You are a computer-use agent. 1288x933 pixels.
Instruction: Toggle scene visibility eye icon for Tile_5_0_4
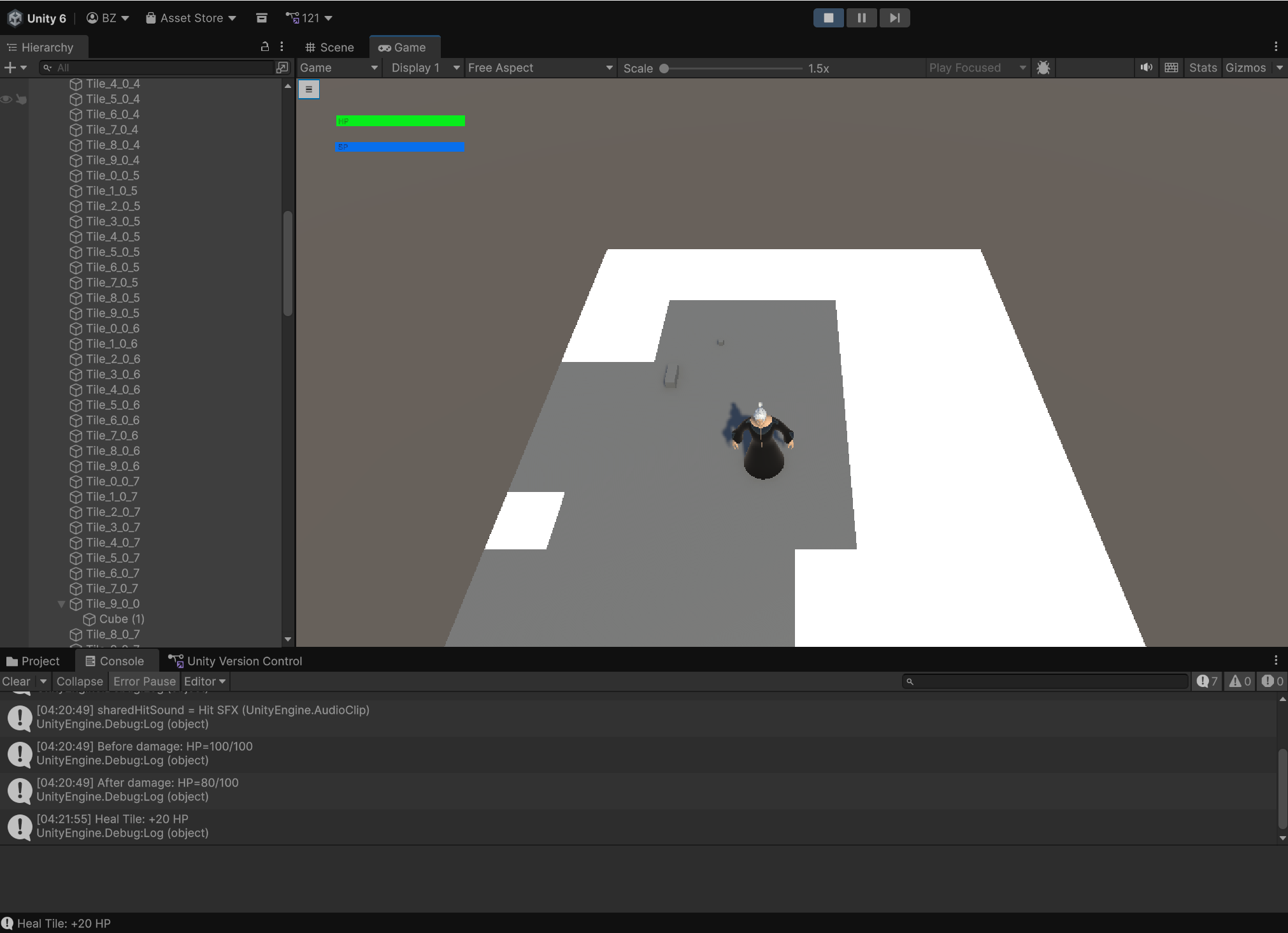pyautogui.click(x=6, y=99)
